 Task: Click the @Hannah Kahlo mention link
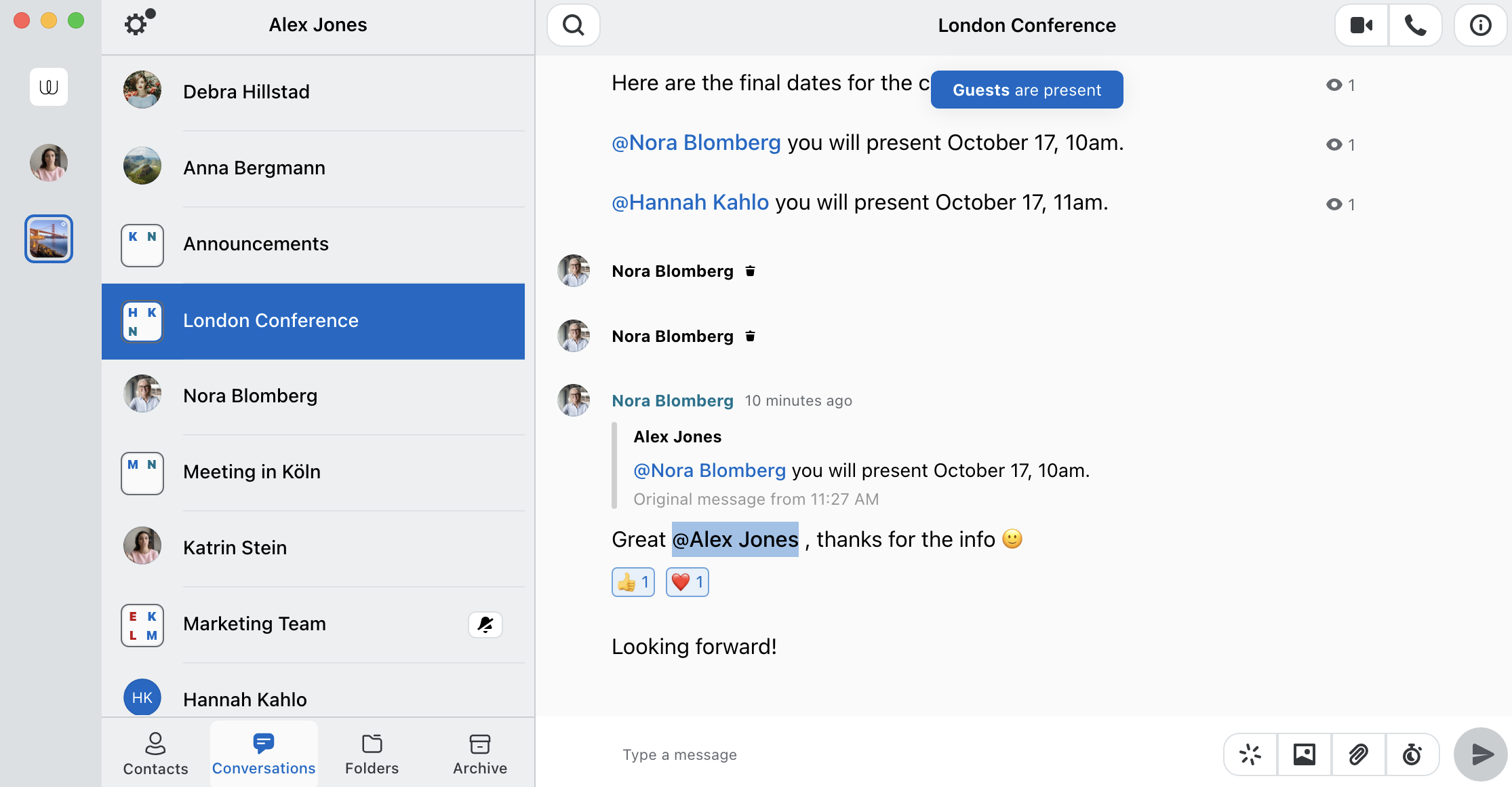click(690, 202)
